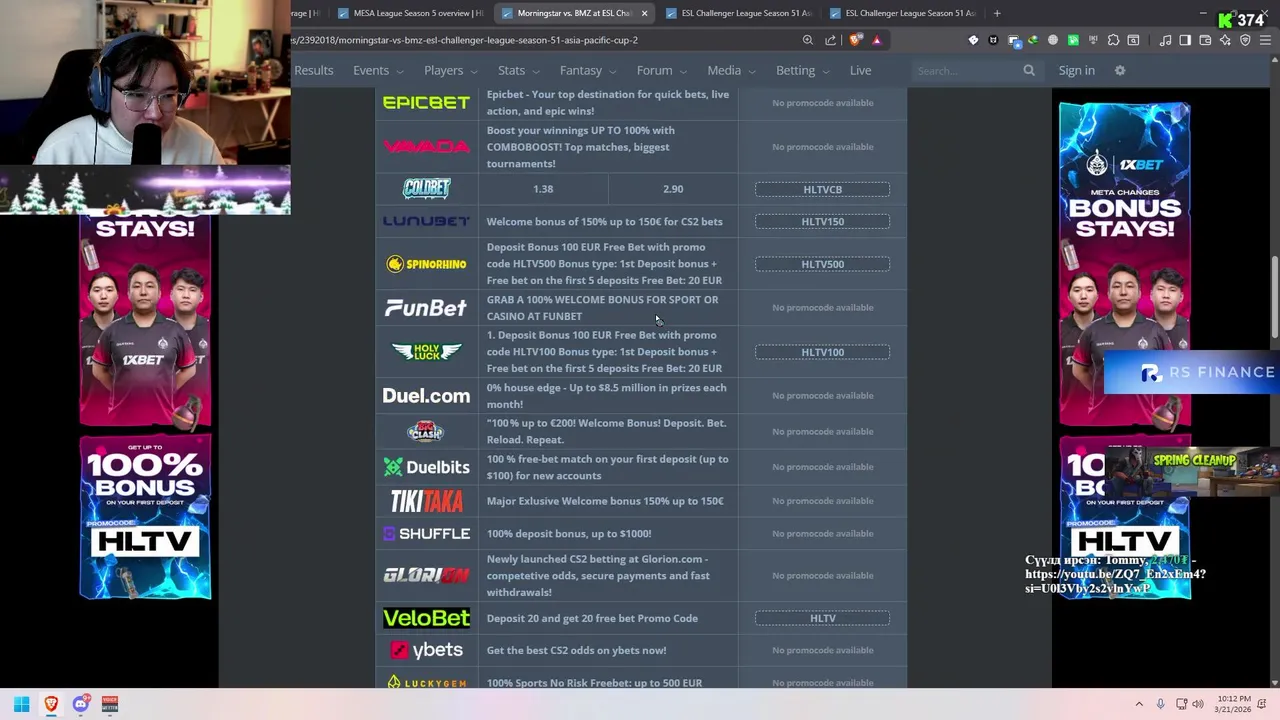Image resolution: width=1280 pixels, height=720 pixels.
Task: Click the page vertical scrollbar thumb
Action: coord(1274,298)
